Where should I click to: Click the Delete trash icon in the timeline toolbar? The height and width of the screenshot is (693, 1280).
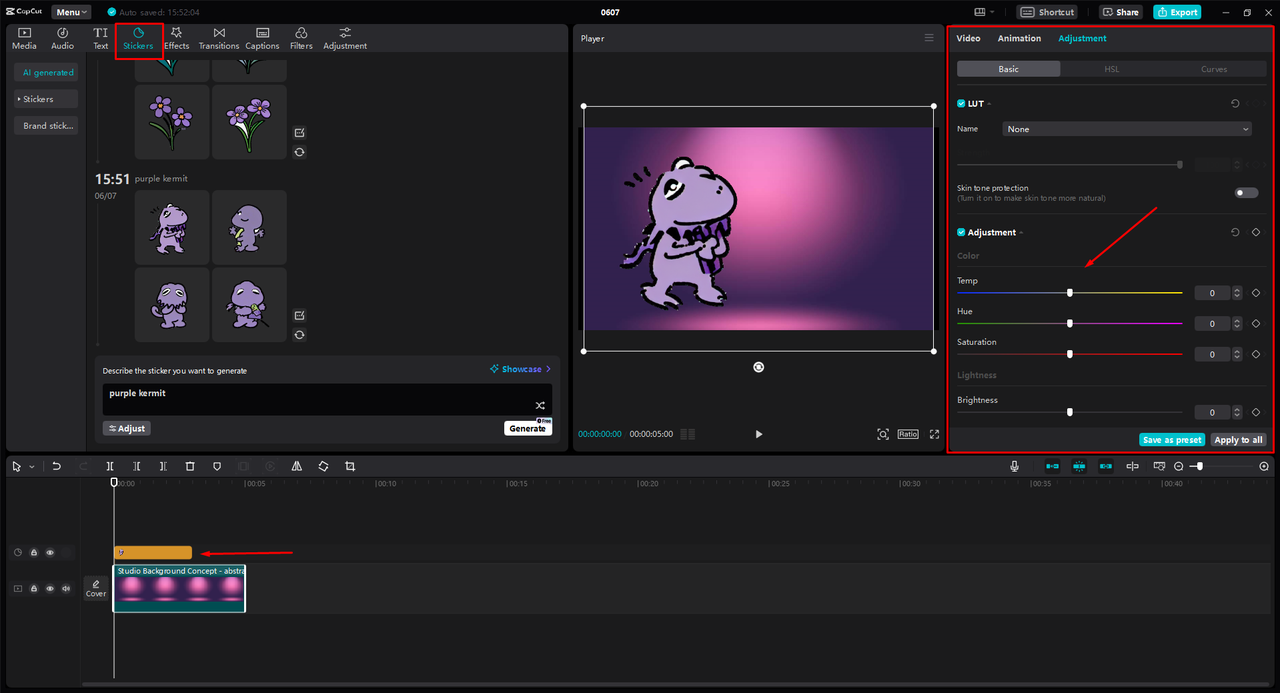click(x=190, y=467)
